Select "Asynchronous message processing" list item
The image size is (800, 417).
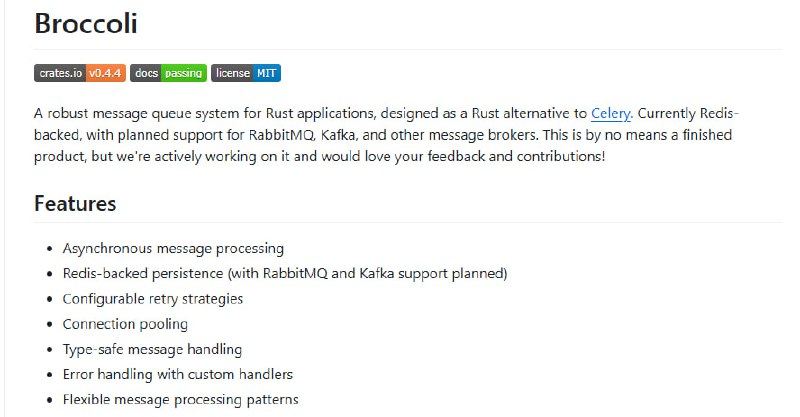click(173, 248)
